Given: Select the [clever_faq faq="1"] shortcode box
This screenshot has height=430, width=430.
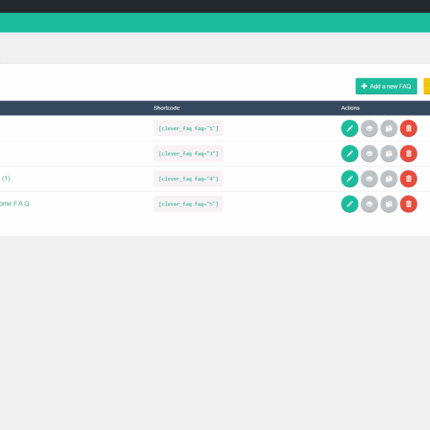Looking at the screenshot, I should pyautogui.click(x=188, y=128).
